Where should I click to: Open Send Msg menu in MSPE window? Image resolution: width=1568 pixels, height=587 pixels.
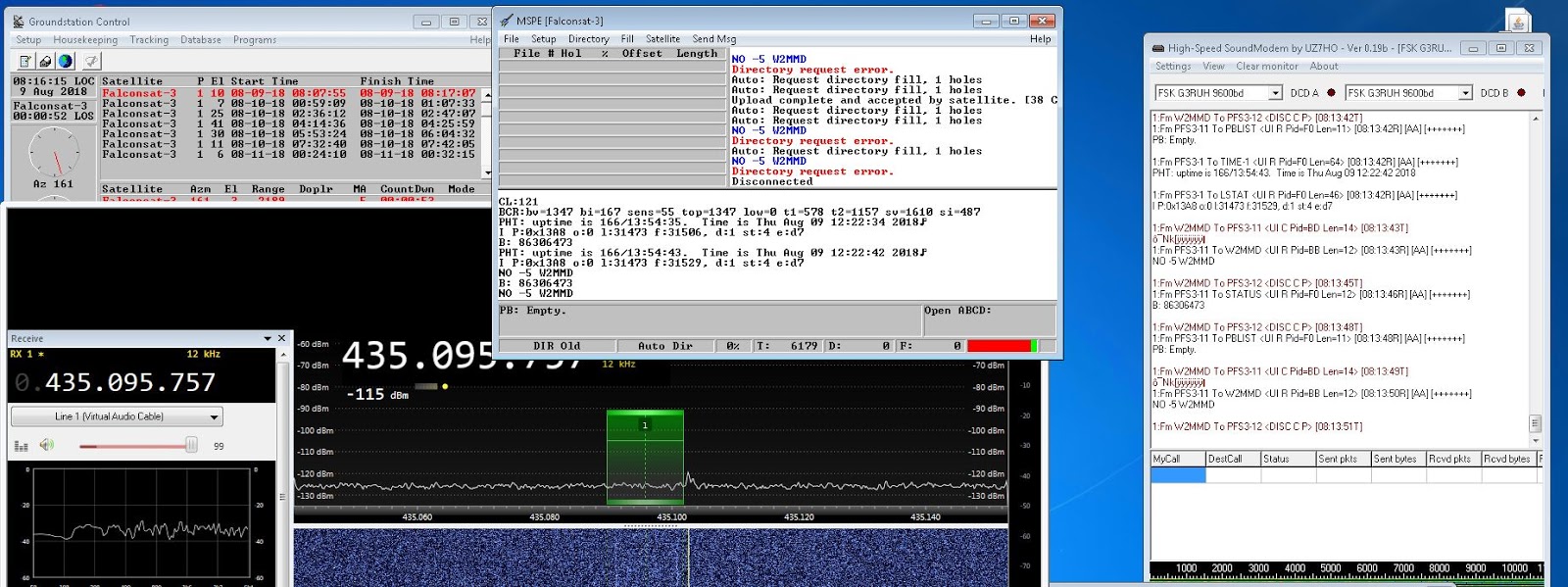point(713,39)
